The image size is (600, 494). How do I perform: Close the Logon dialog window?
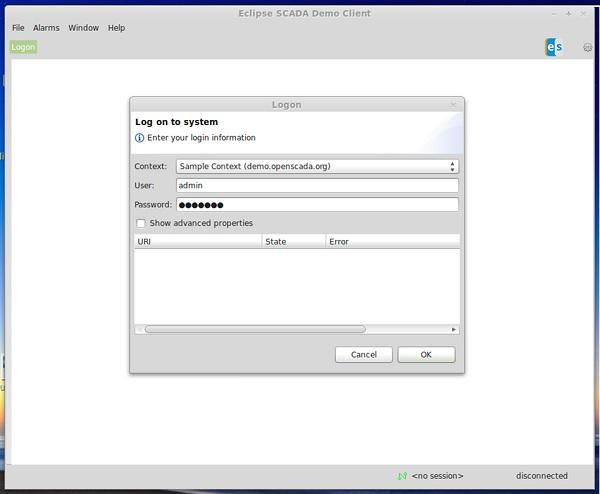pyautogui.click(x=453, y=104)
